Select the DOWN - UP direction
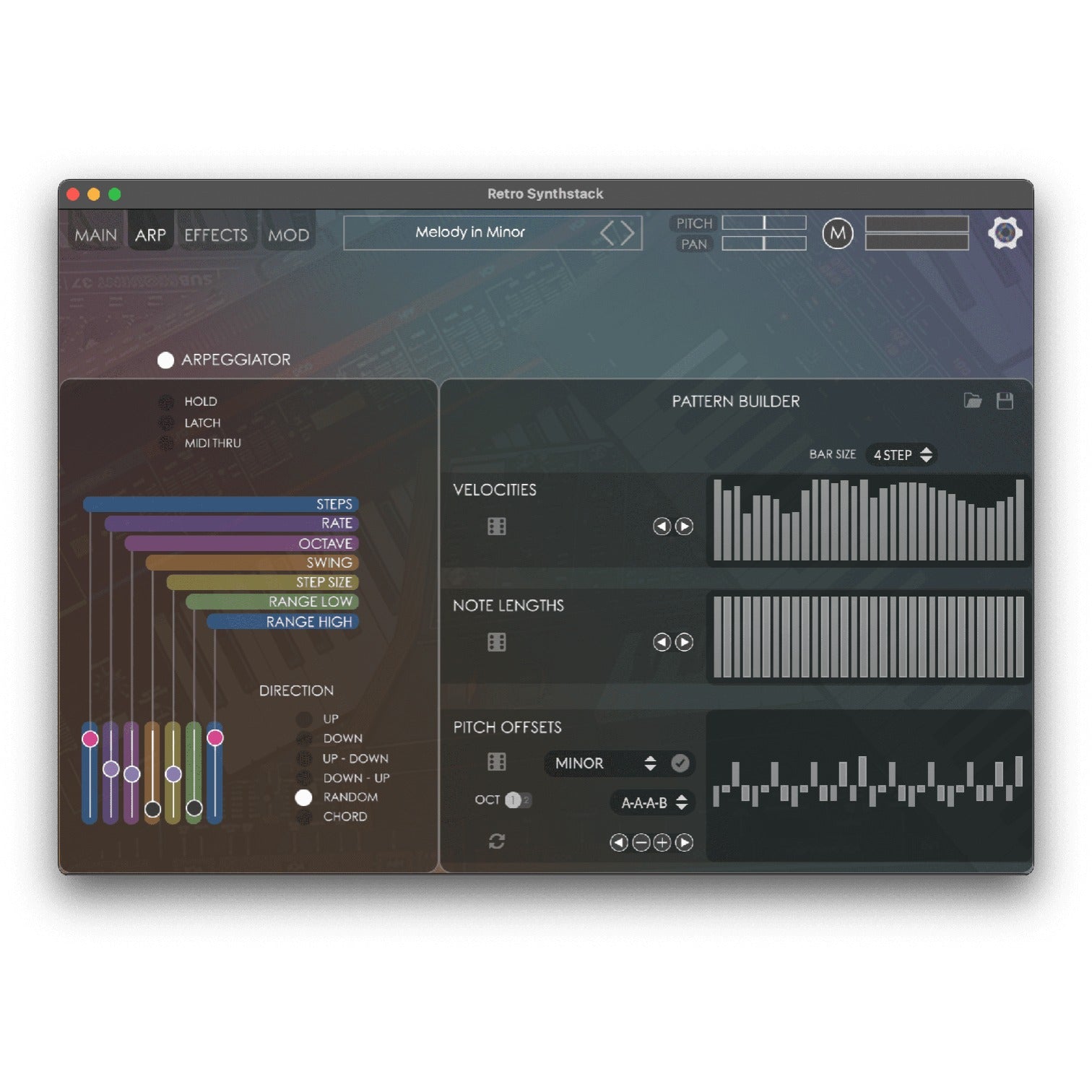The height and width of the screenshot is (1092, 1092). 304,778
